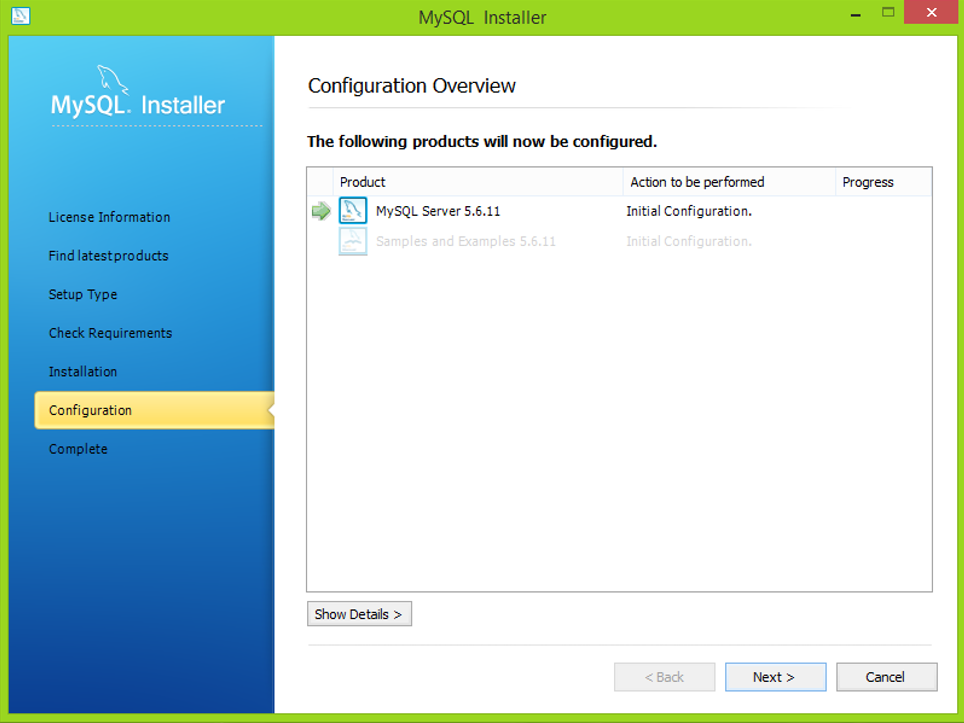Click the MySQL Server 5.6.11 product icon

pos(353,210)
